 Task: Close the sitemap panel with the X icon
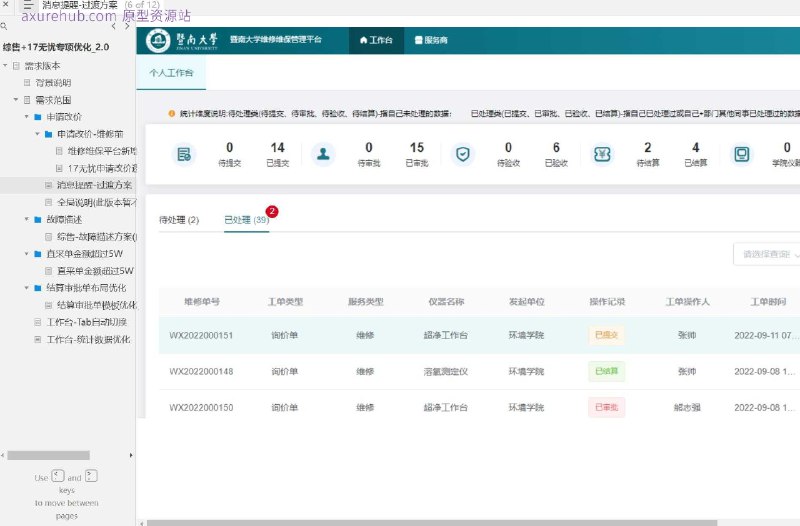click(6, 4)
